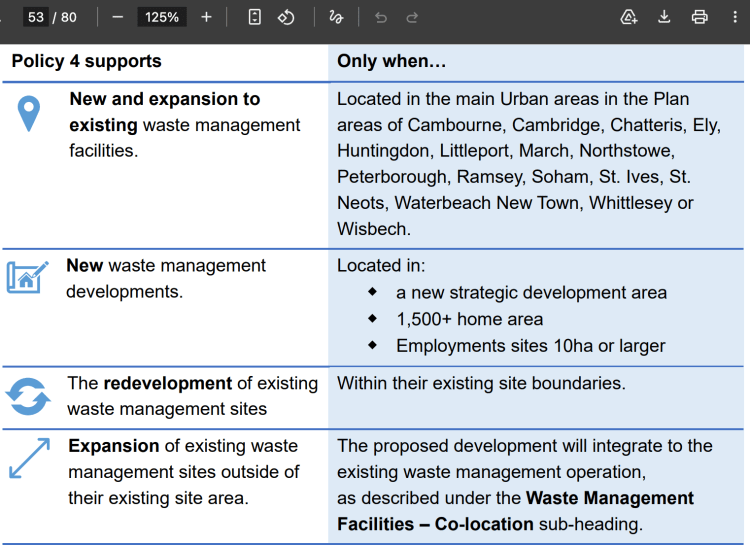The height and width of the screenshot is (545, 750).
Task: Click bold 'Facilities – Co-location' text
Action: (435, 524)
